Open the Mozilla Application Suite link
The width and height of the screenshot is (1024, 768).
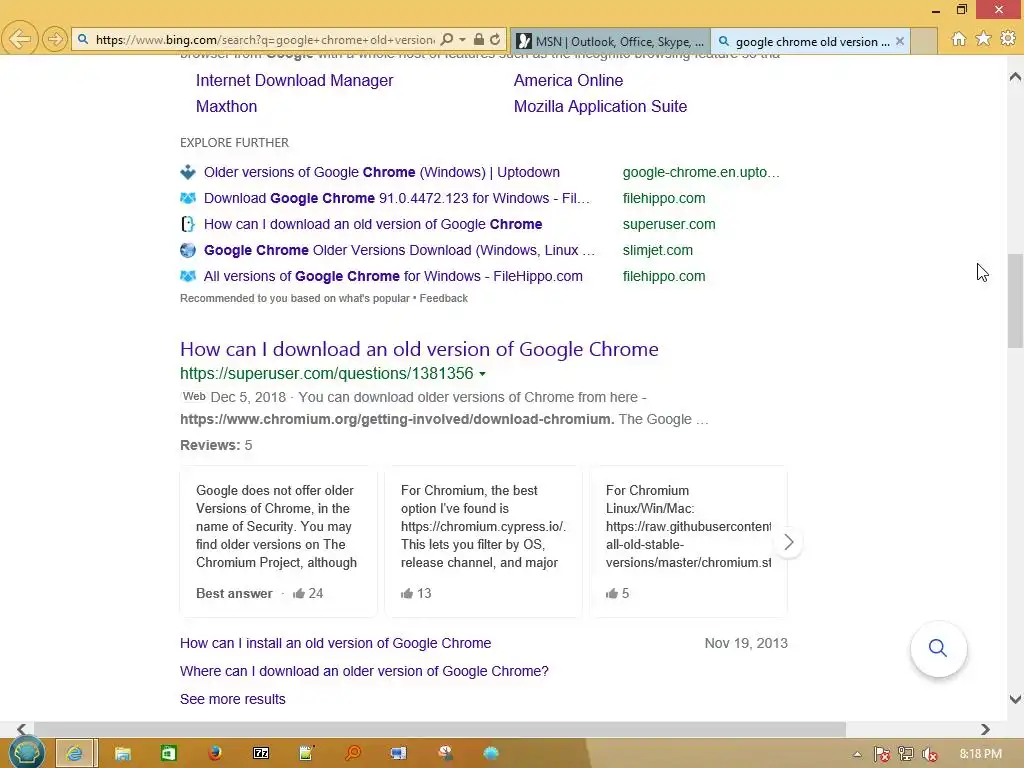click(600, 106)
